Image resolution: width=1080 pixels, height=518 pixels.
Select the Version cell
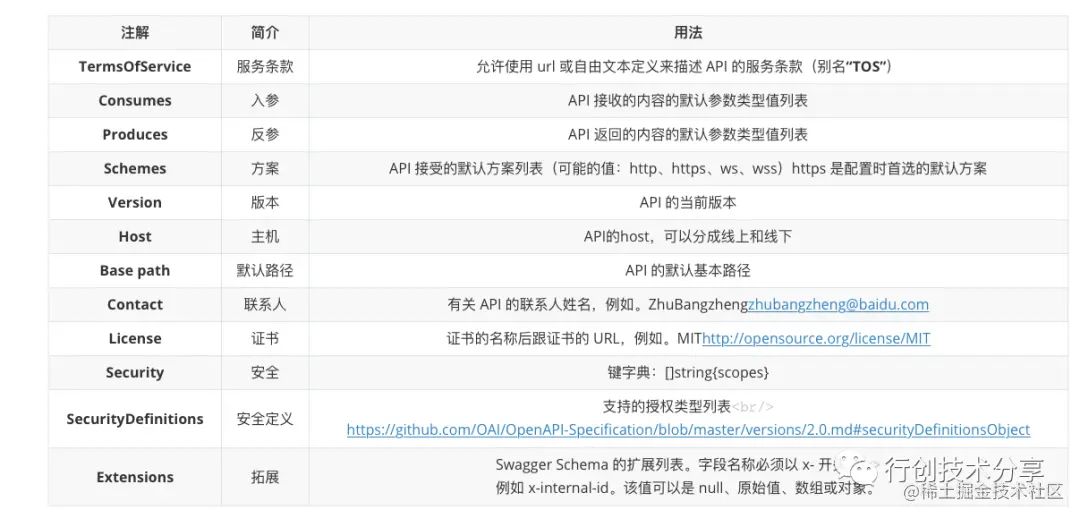(x=134, y=203)
